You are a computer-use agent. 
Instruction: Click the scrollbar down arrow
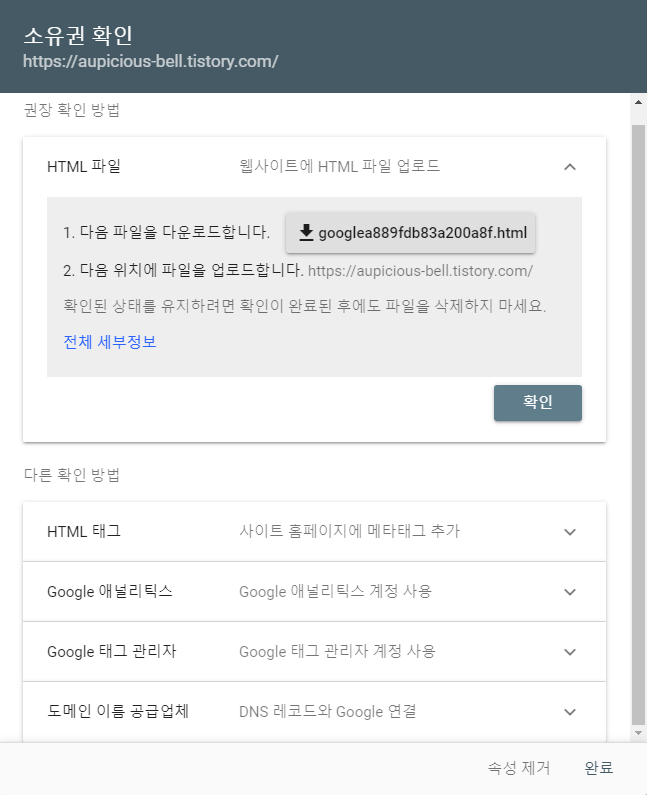(638, 733)
